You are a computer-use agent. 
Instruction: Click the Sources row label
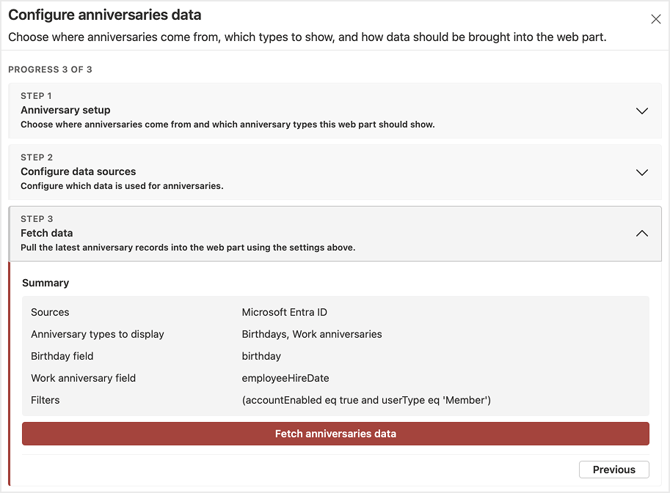[x=50, y=312]
